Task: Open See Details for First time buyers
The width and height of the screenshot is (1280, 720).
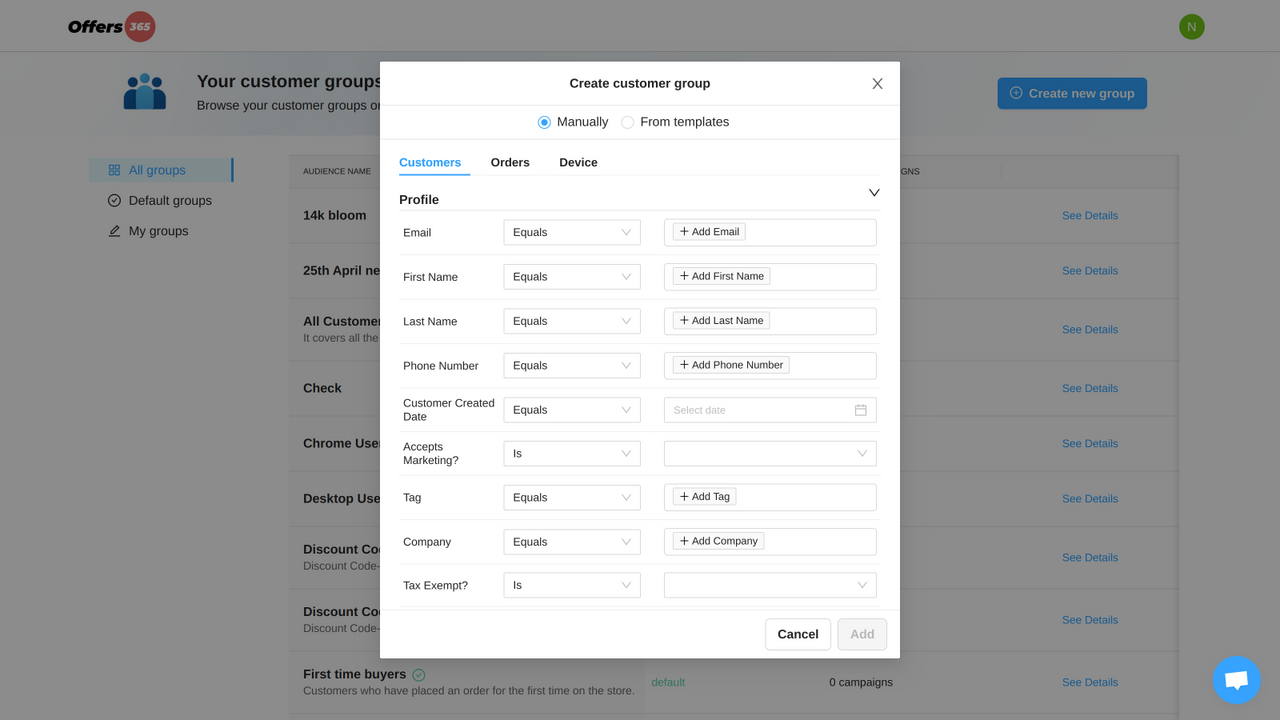Action: coord(1090,682)
